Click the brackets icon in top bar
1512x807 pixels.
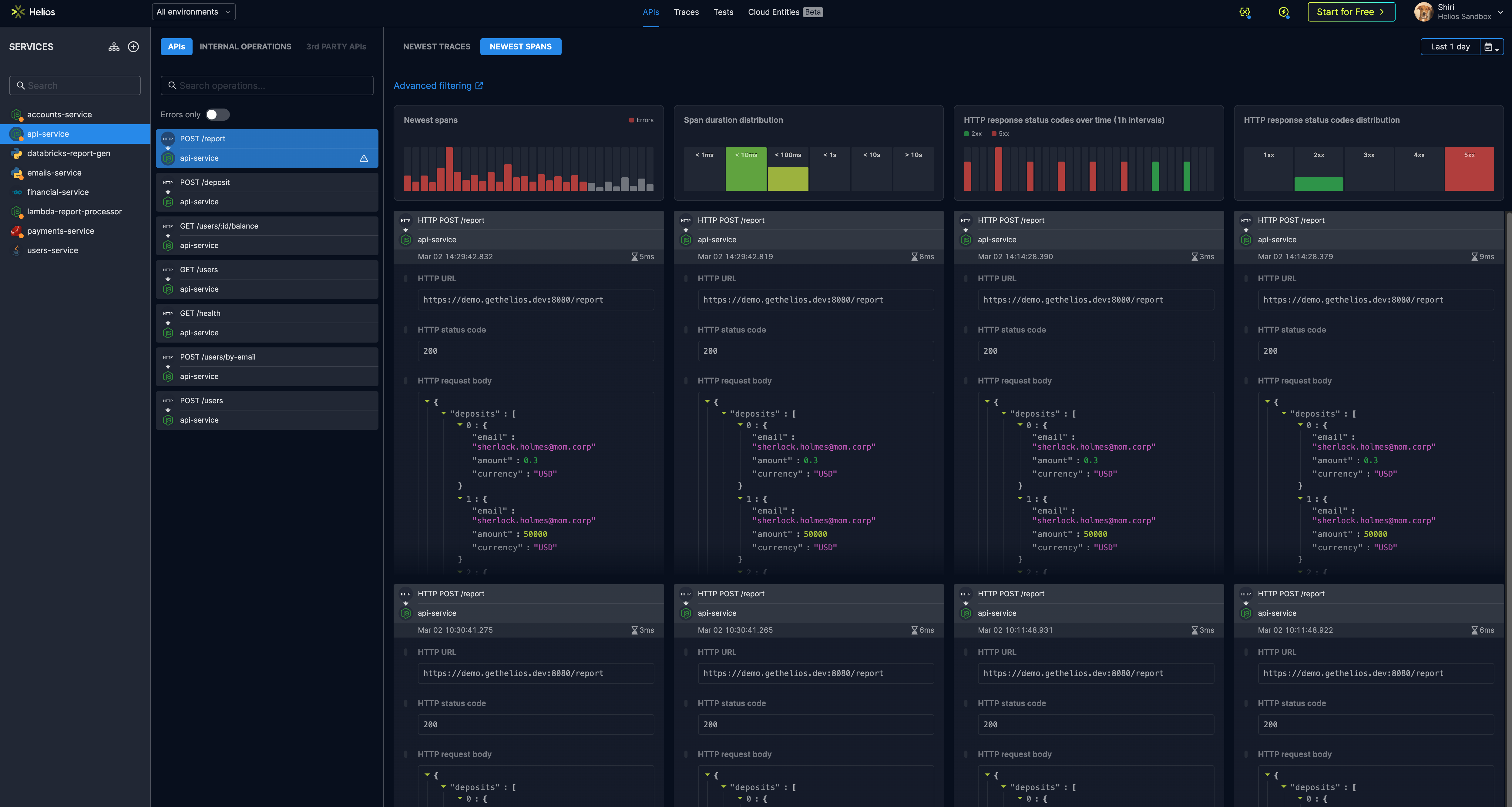pos(1244,12)
